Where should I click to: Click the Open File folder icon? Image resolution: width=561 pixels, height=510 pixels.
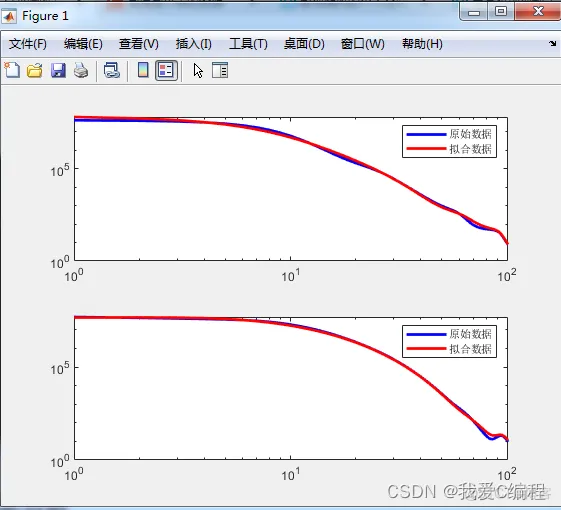tap(35, 70)
